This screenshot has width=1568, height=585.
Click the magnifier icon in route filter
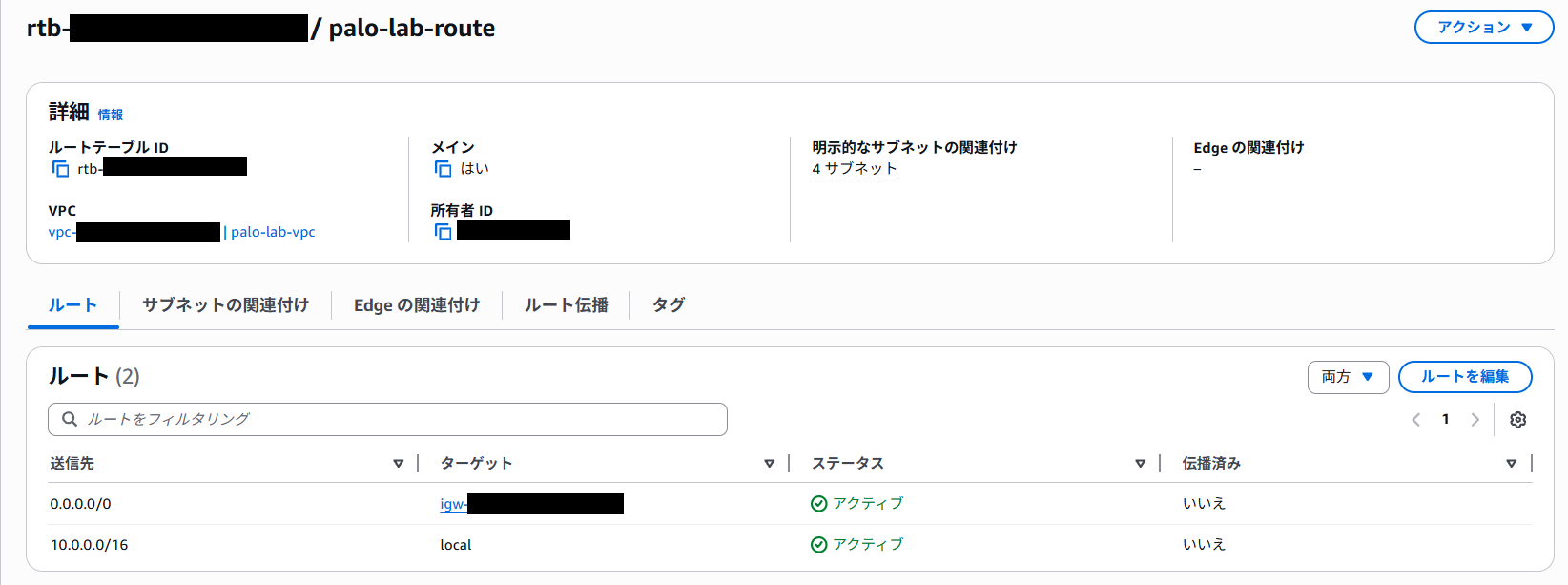tap(70, 419)
